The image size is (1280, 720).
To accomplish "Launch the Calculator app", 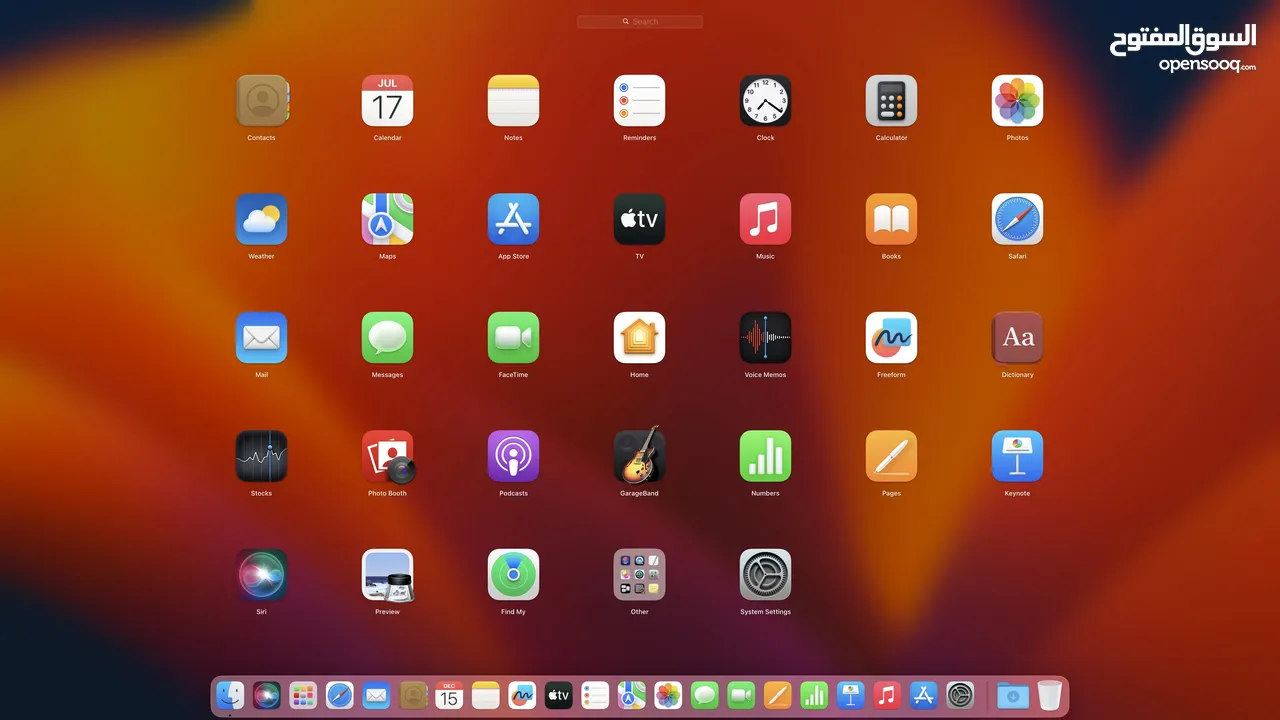I will click(x=891, y=100).
